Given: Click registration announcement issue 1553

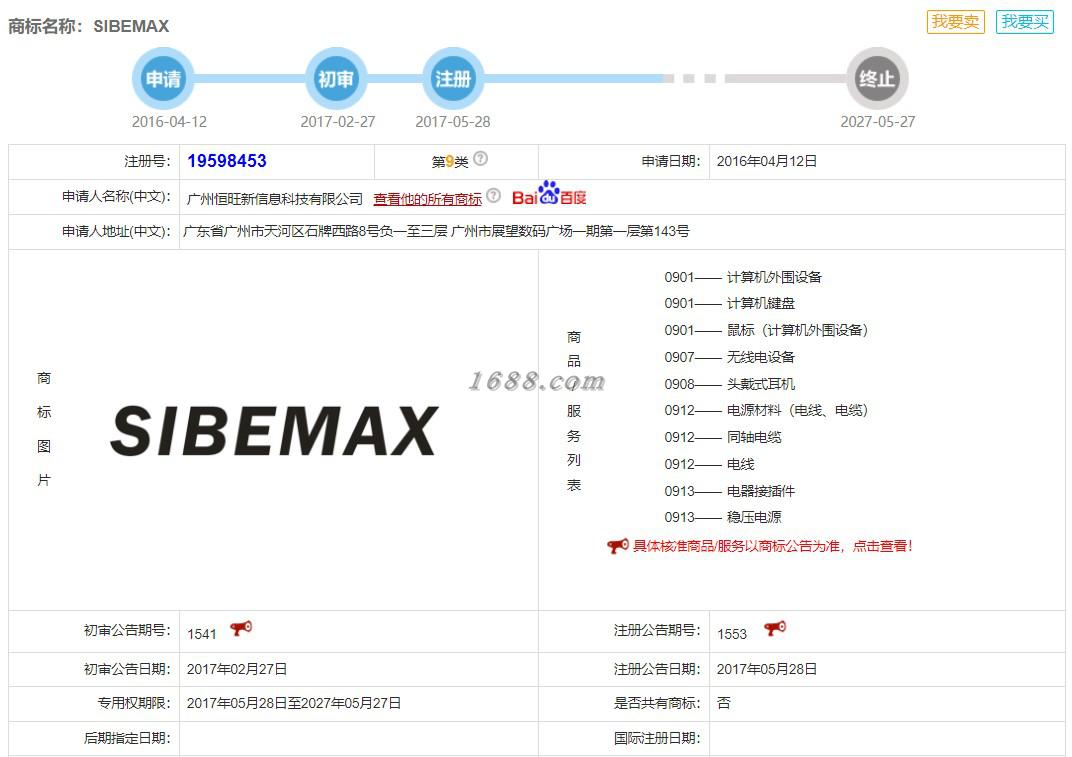Looking at the screenshot, I should click(x=732, y=634).
